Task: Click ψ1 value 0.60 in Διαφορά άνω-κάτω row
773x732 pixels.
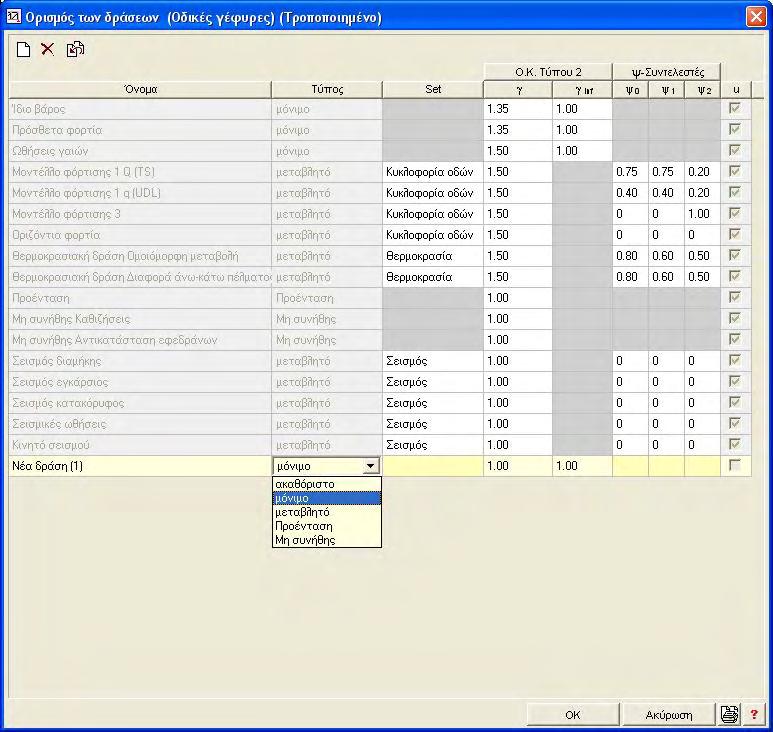Action: pos(667,277)
